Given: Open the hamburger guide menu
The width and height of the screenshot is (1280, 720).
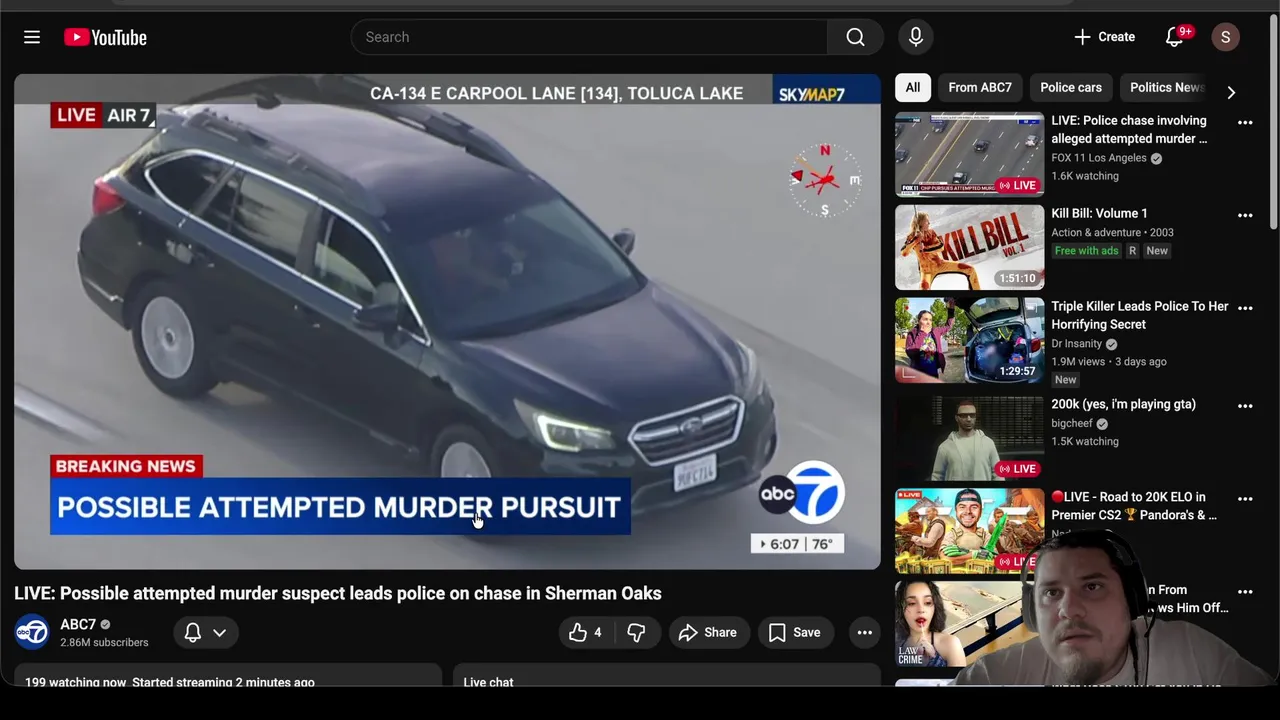Looking at the screenshot, I should [x=32, y=37].
